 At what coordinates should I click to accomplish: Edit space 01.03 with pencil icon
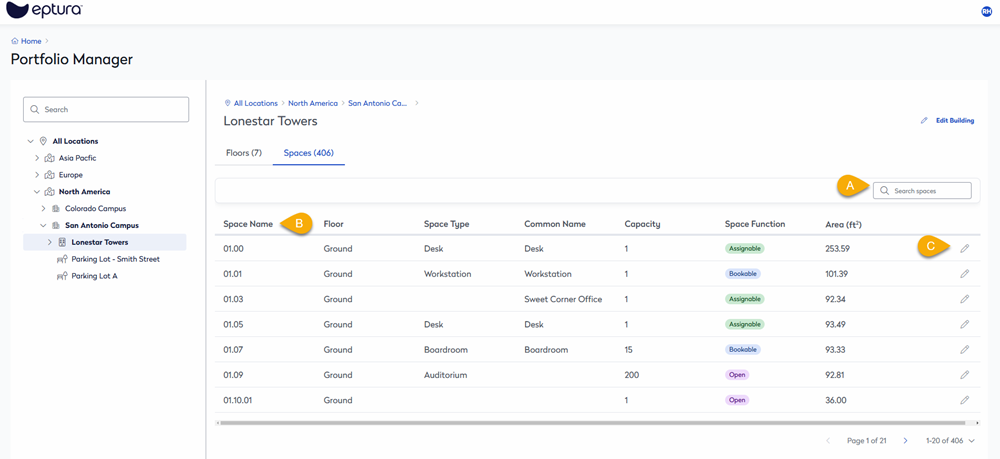pyautogui.click(x=964, y=299)
